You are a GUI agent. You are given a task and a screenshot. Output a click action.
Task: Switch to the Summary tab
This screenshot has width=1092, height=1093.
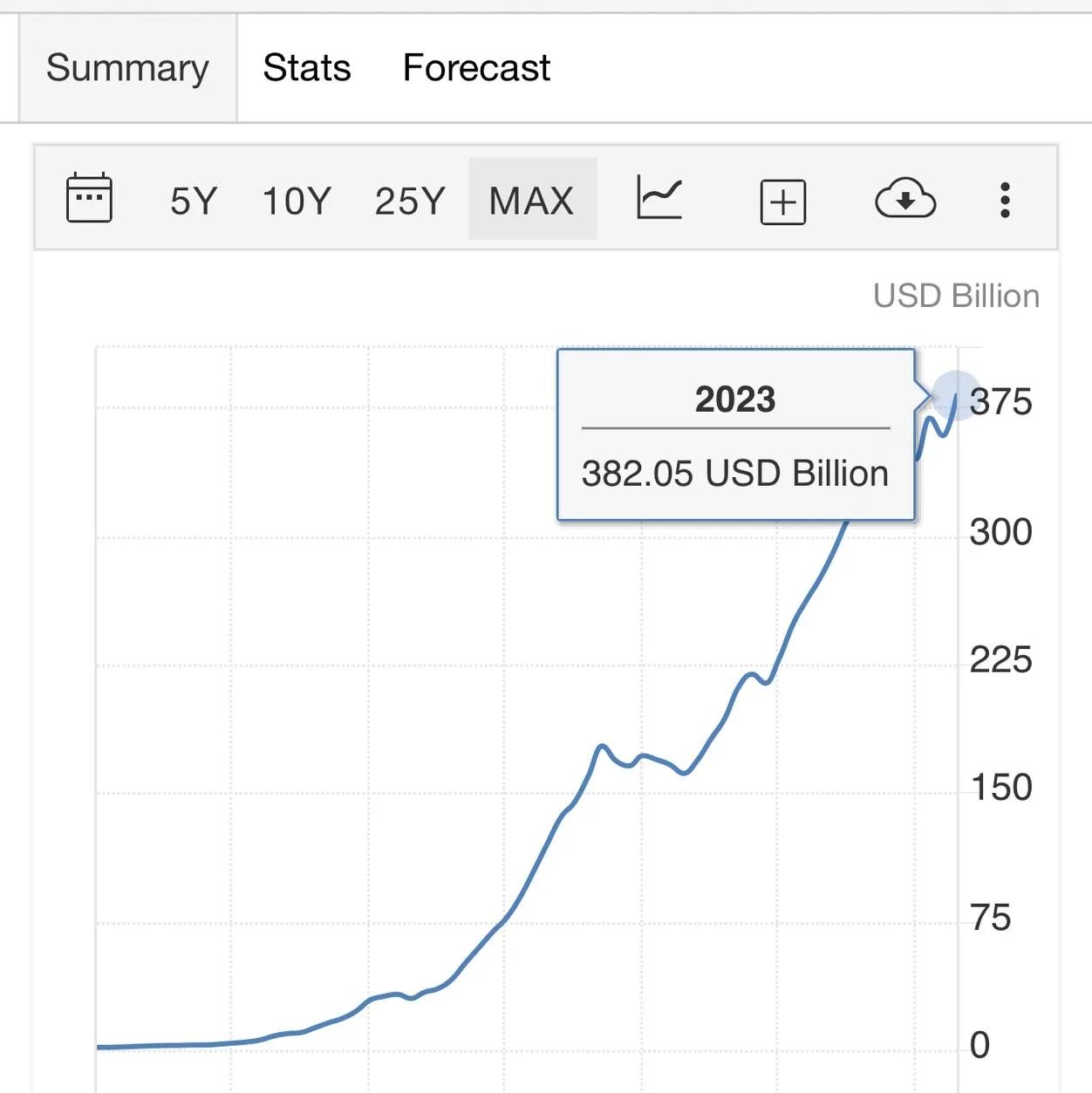[127, 68]
